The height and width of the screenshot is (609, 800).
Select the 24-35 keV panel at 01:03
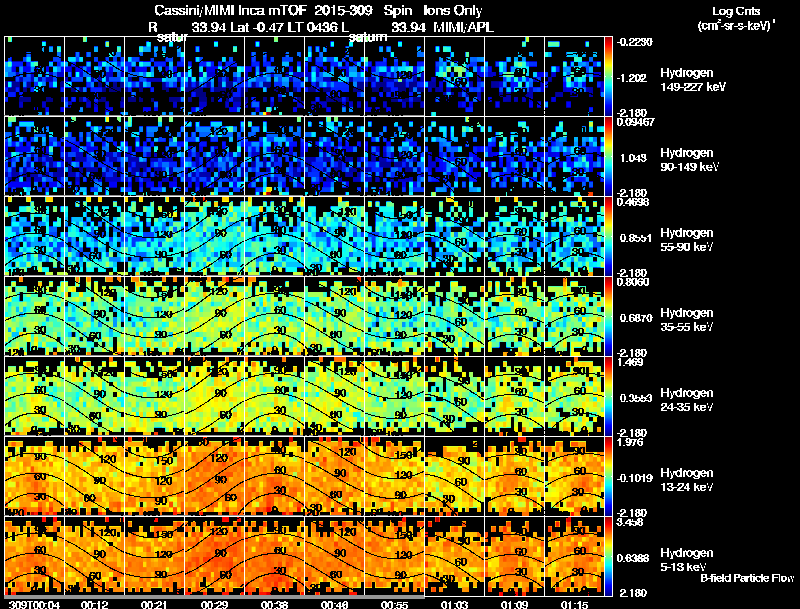(x=454, y=396)
